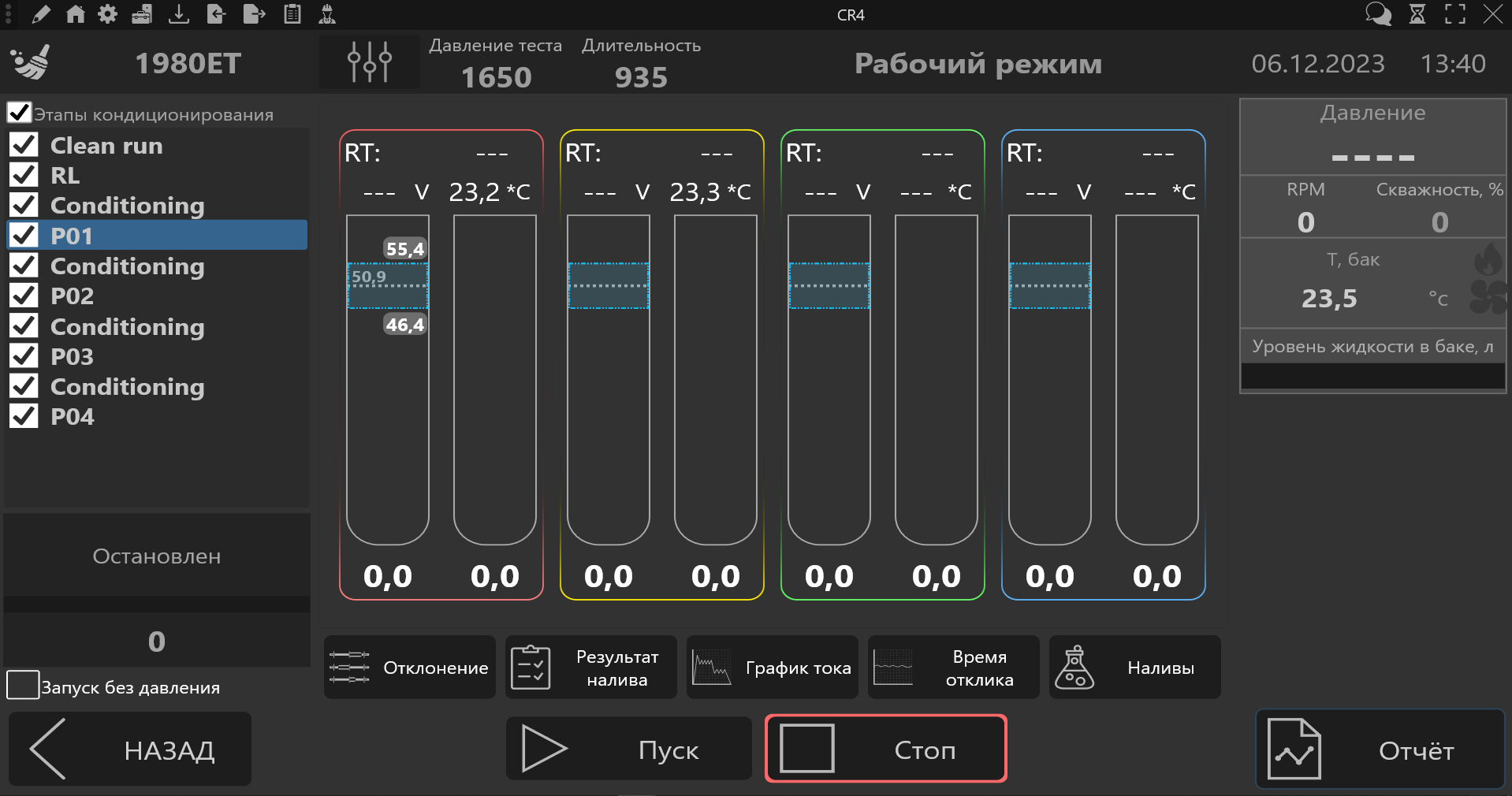The width and height of the screenshot is (1512, 796).
Task: Open the Наливы view
Action: tap(1135, 668)
